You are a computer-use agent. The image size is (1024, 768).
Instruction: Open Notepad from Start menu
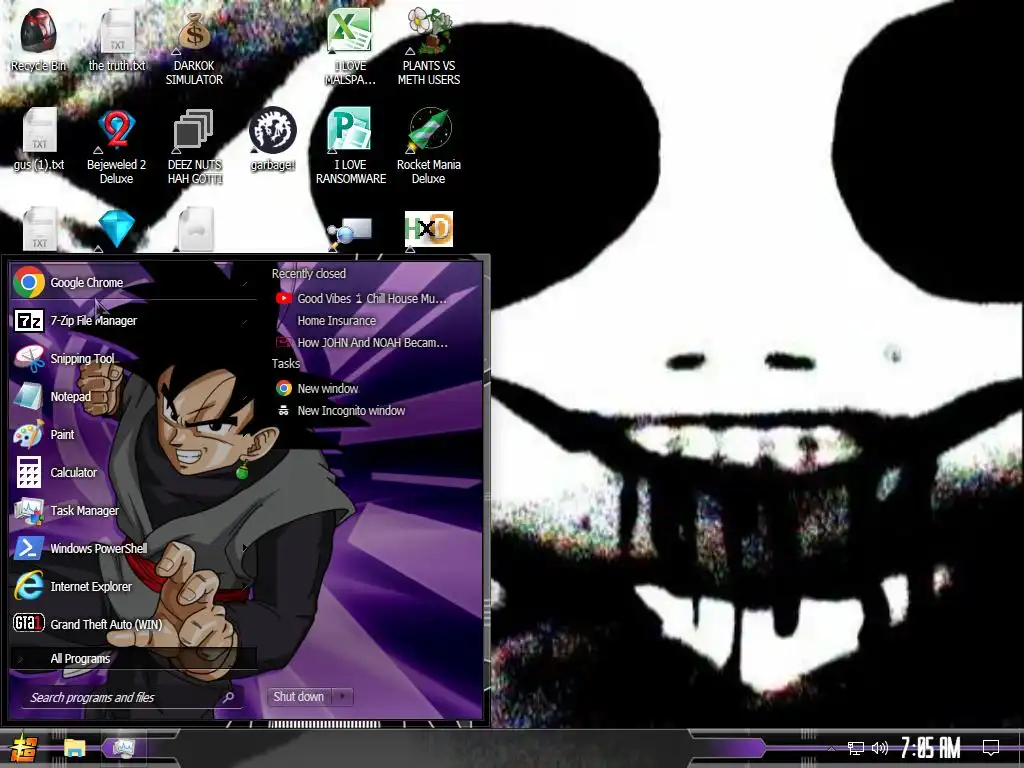[133, 396]
